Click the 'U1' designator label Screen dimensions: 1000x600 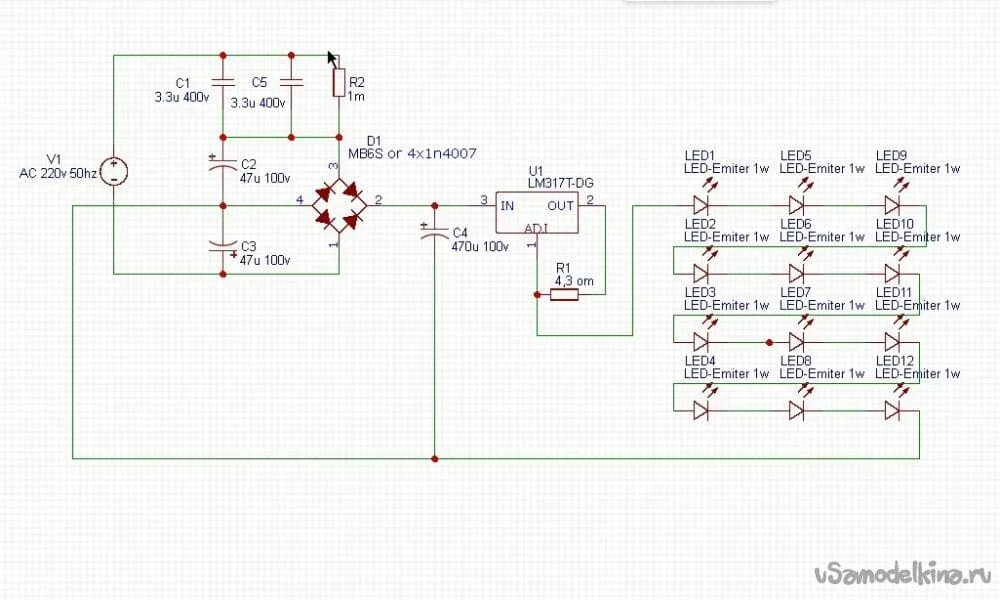click(536, 171)
